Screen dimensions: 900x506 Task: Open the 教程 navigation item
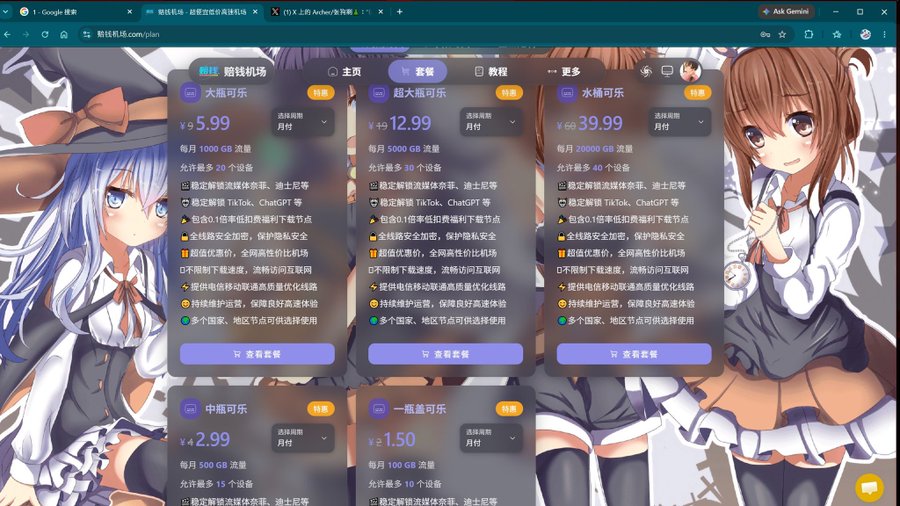pyautogui.click(x=491, y=72)
